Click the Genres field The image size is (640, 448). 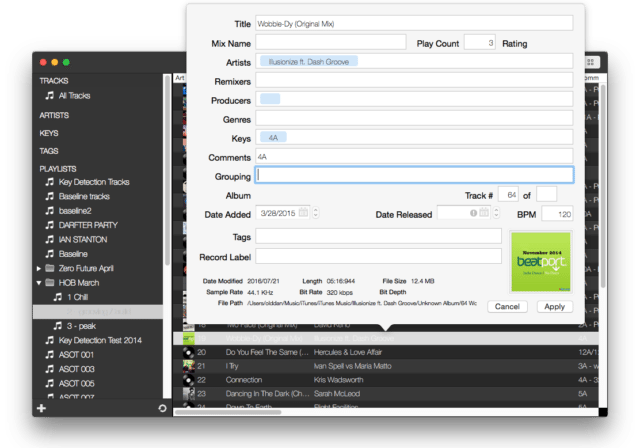[414, 118]
